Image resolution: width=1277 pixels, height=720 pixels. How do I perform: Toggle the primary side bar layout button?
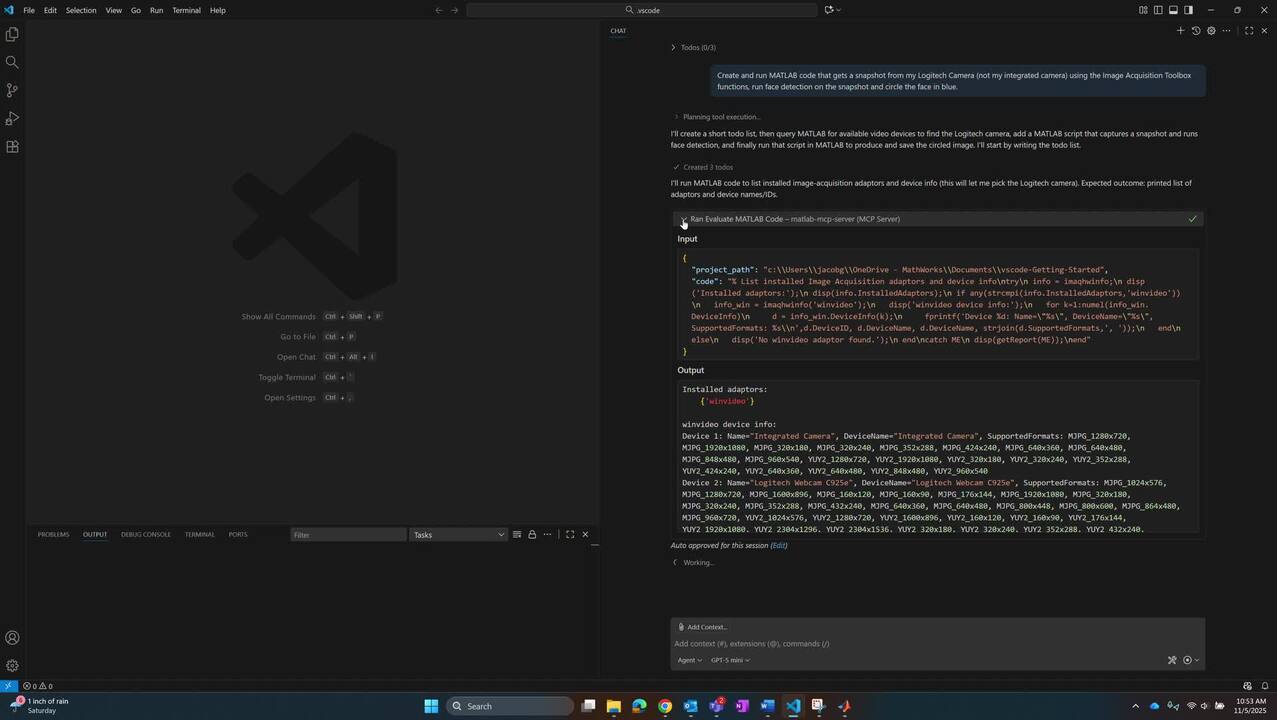[1158, 10]
